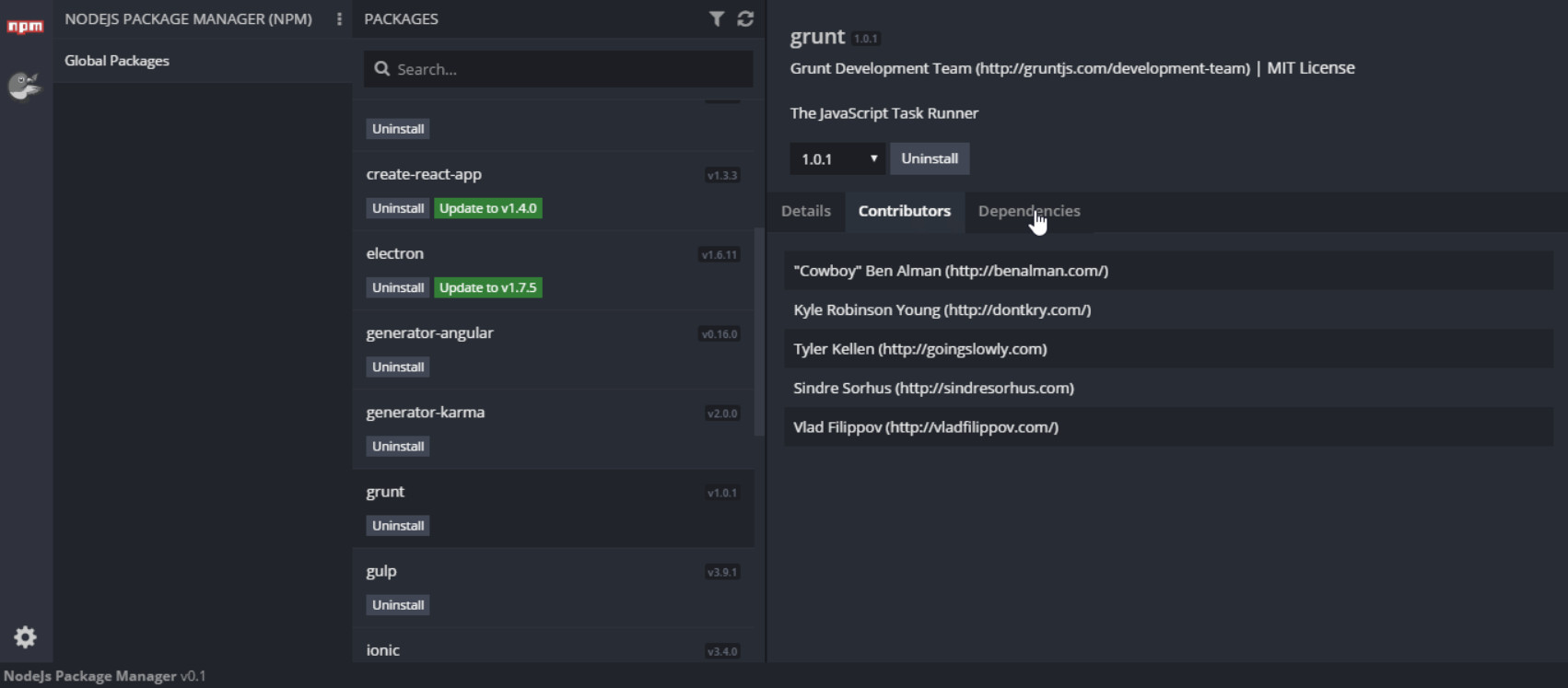
Task: Click the Grunt Development Team author text
Action: [x=1020, y=68]
